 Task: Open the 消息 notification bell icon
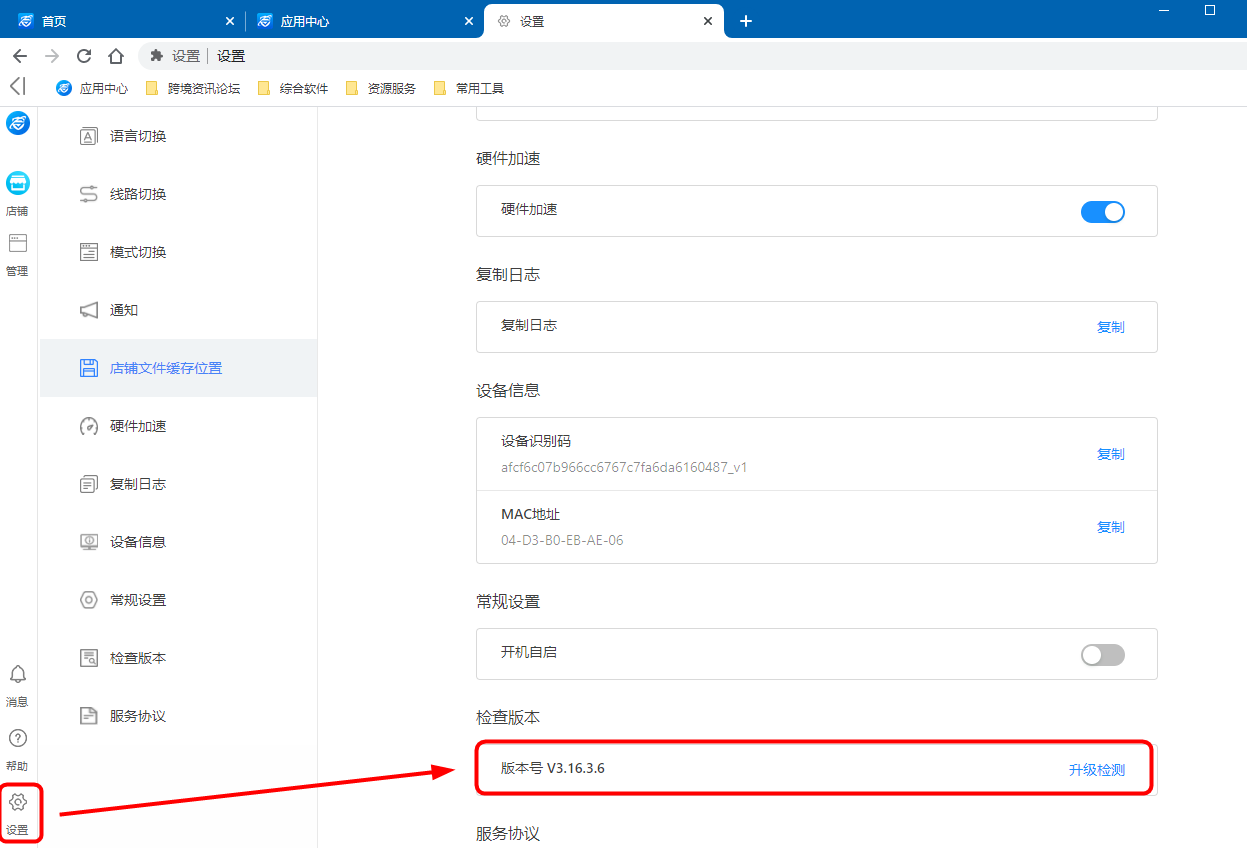tap(17, 675)
